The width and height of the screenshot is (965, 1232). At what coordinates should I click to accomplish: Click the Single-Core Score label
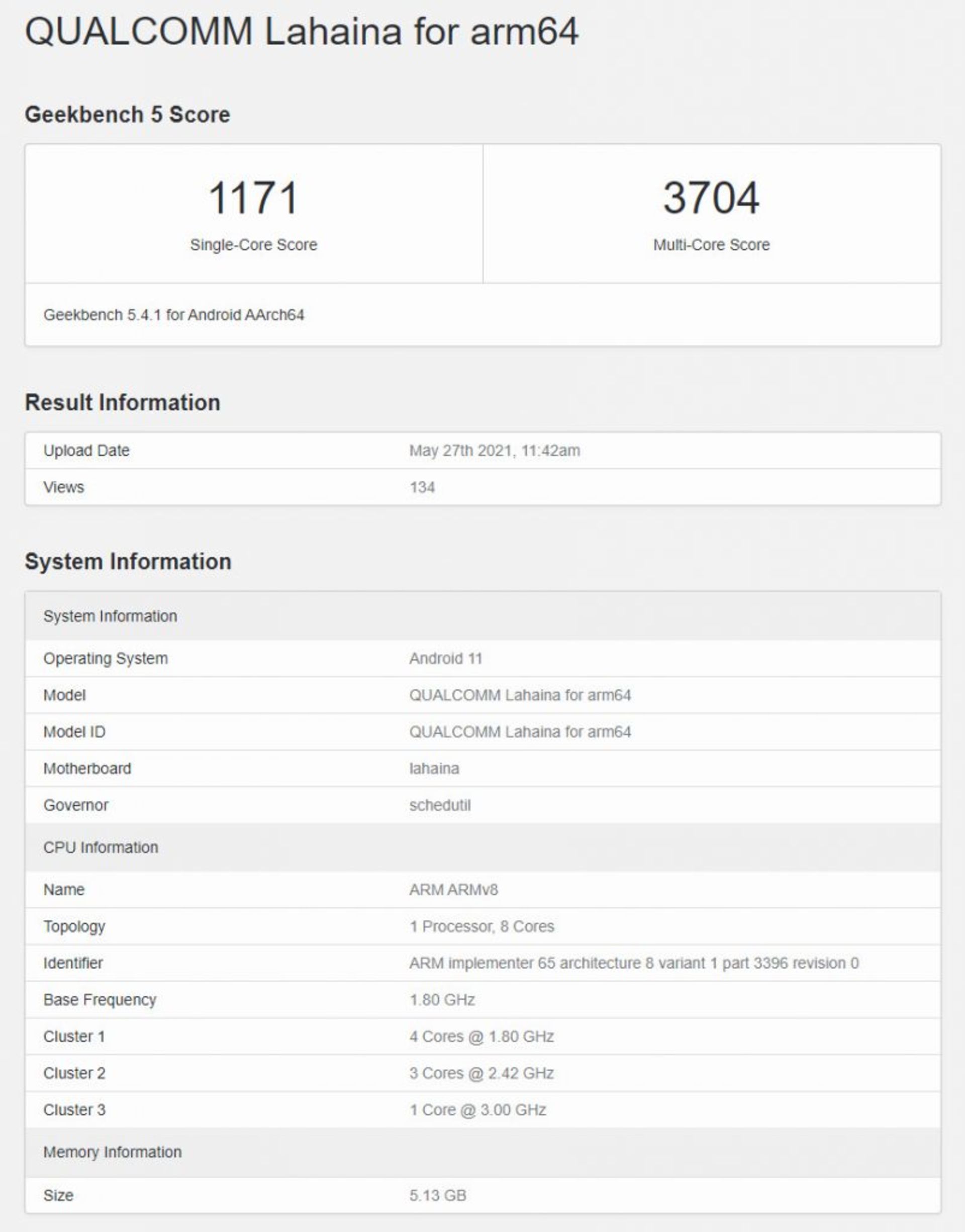click(x=253, y=245)
